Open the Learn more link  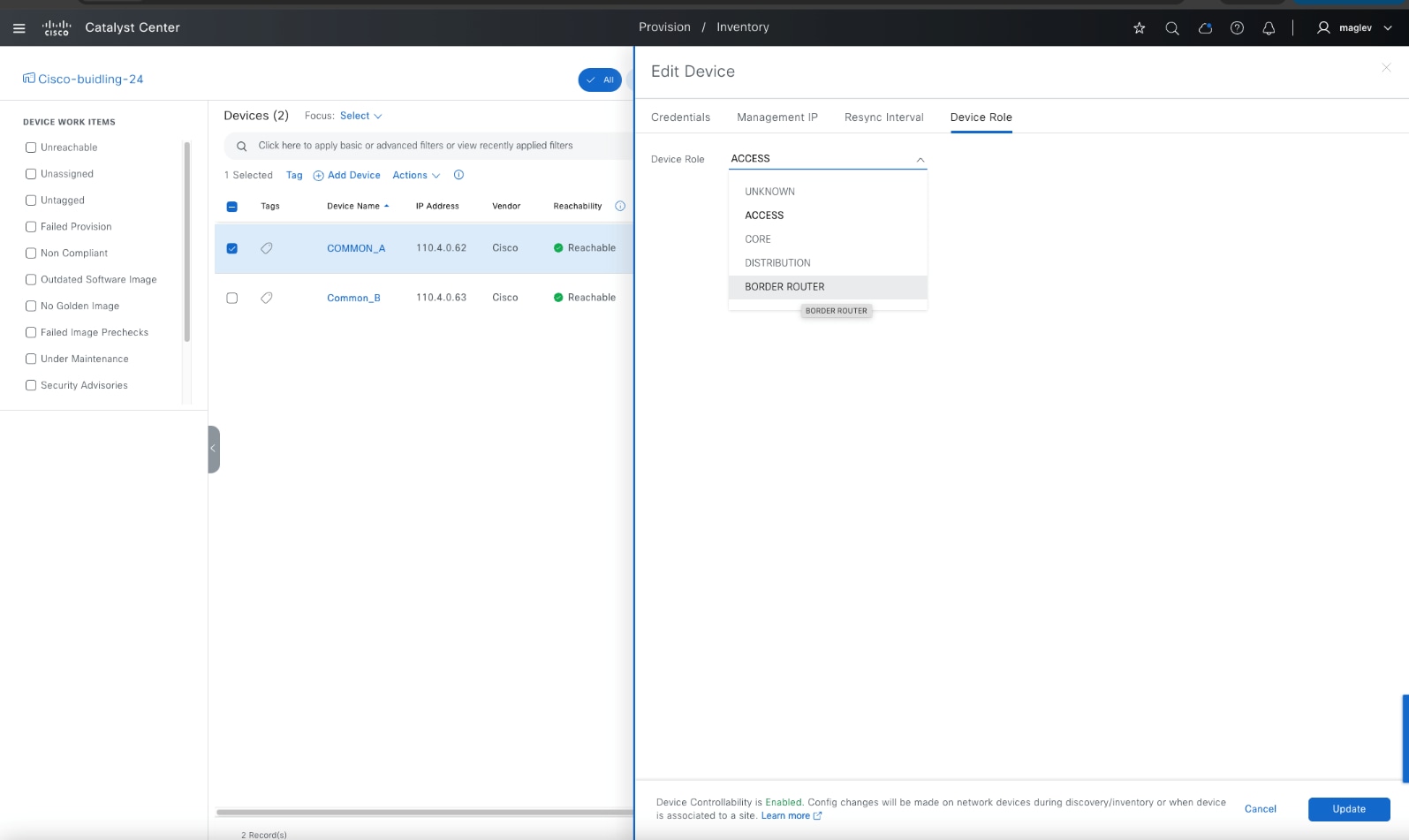(785, 816)
